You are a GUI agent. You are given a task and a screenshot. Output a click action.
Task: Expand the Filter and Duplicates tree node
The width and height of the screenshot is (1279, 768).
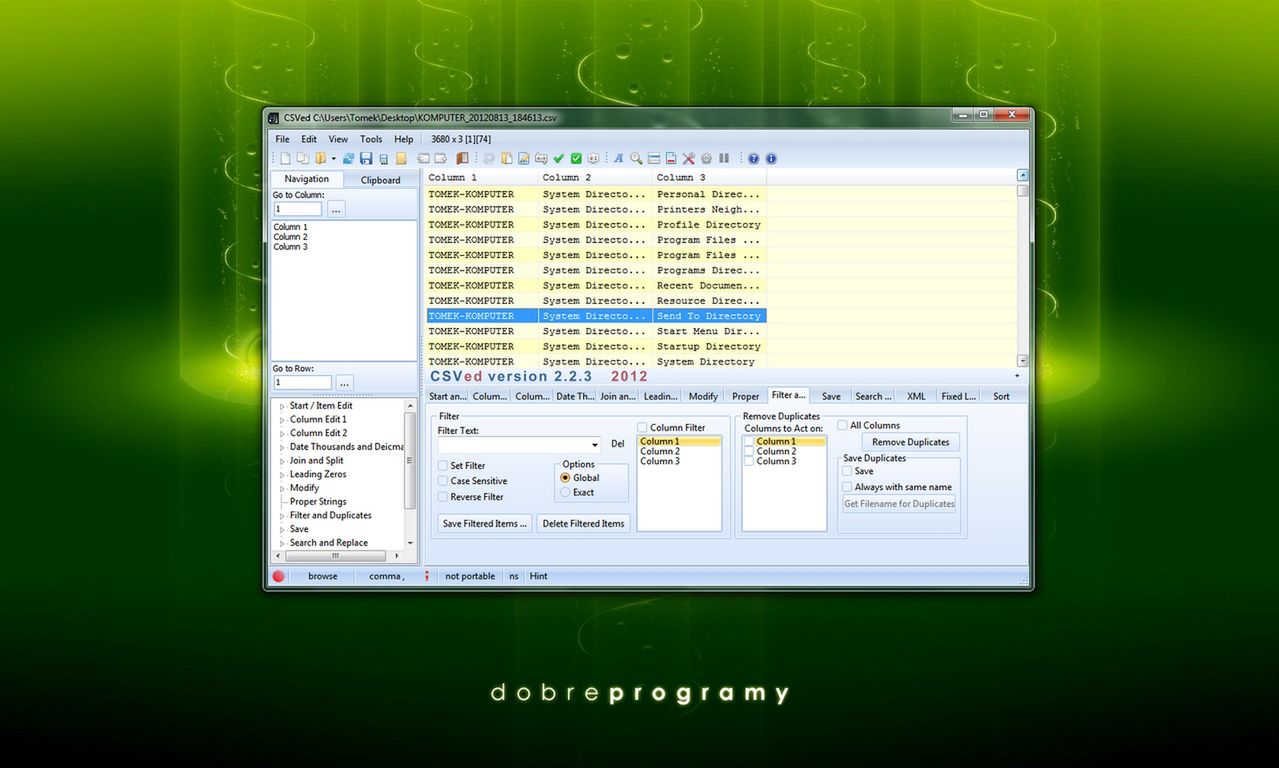[282, 516]
